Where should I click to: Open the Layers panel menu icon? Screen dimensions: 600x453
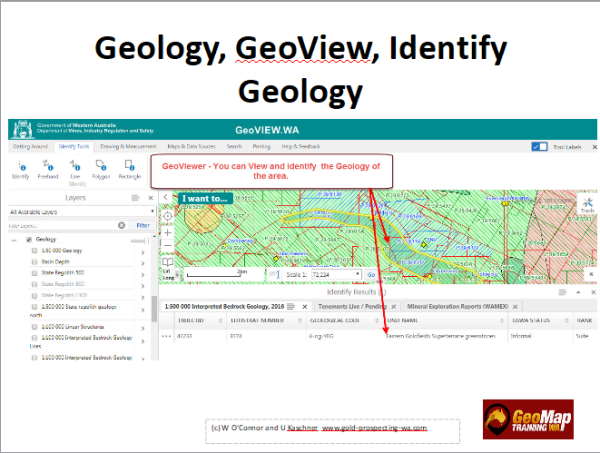[135, 198]
